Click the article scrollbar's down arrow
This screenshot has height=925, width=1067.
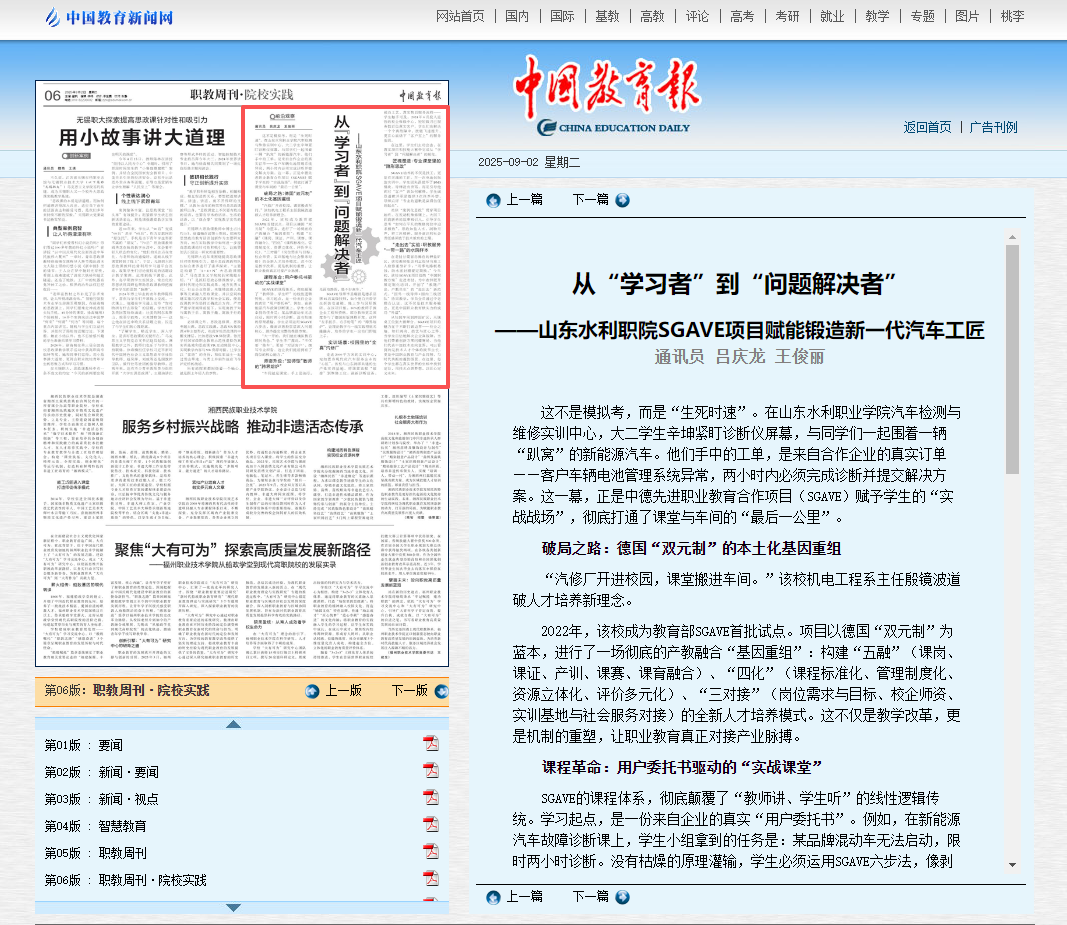click(x=1012, y=865)
